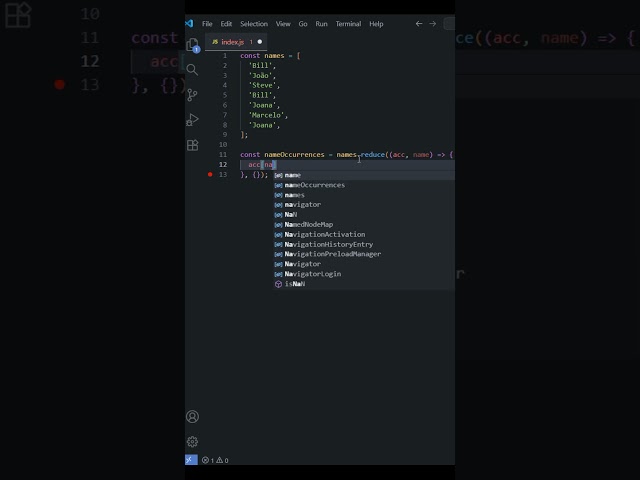Choose the capitalized 'Navigator' suggestion
640x480 pixels.
click(x=364, y=264)
